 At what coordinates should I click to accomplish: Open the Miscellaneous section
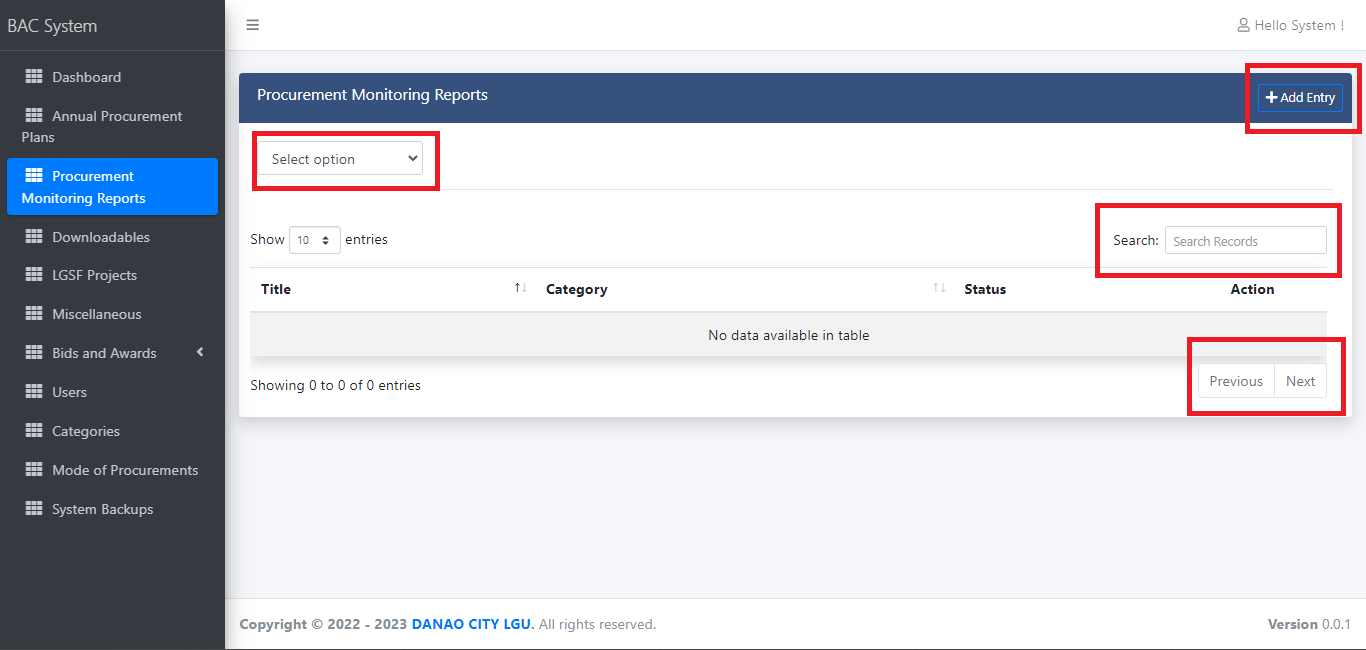(112, 314)
